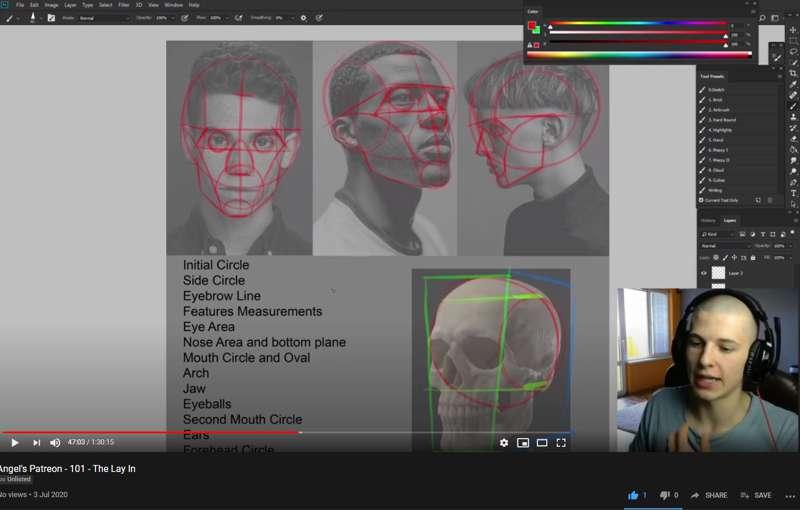Select the Lasso tool
The width and height of the screenshot is (800, 510).
click(793, 52)
